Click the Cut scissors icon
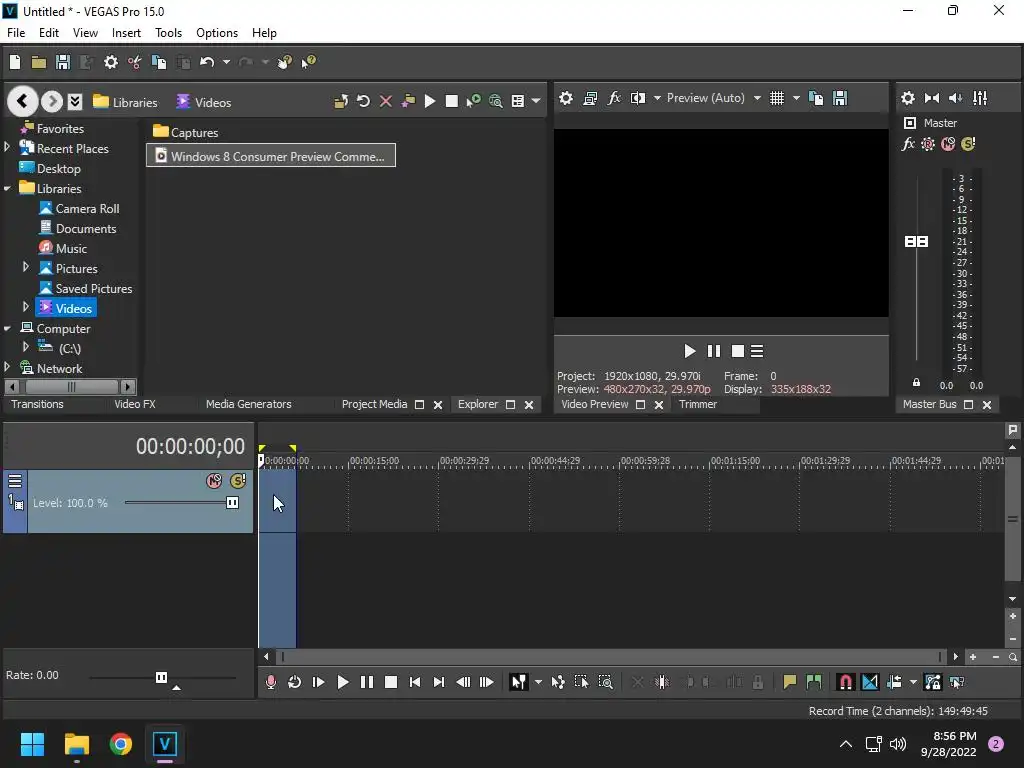 (135, 62)
